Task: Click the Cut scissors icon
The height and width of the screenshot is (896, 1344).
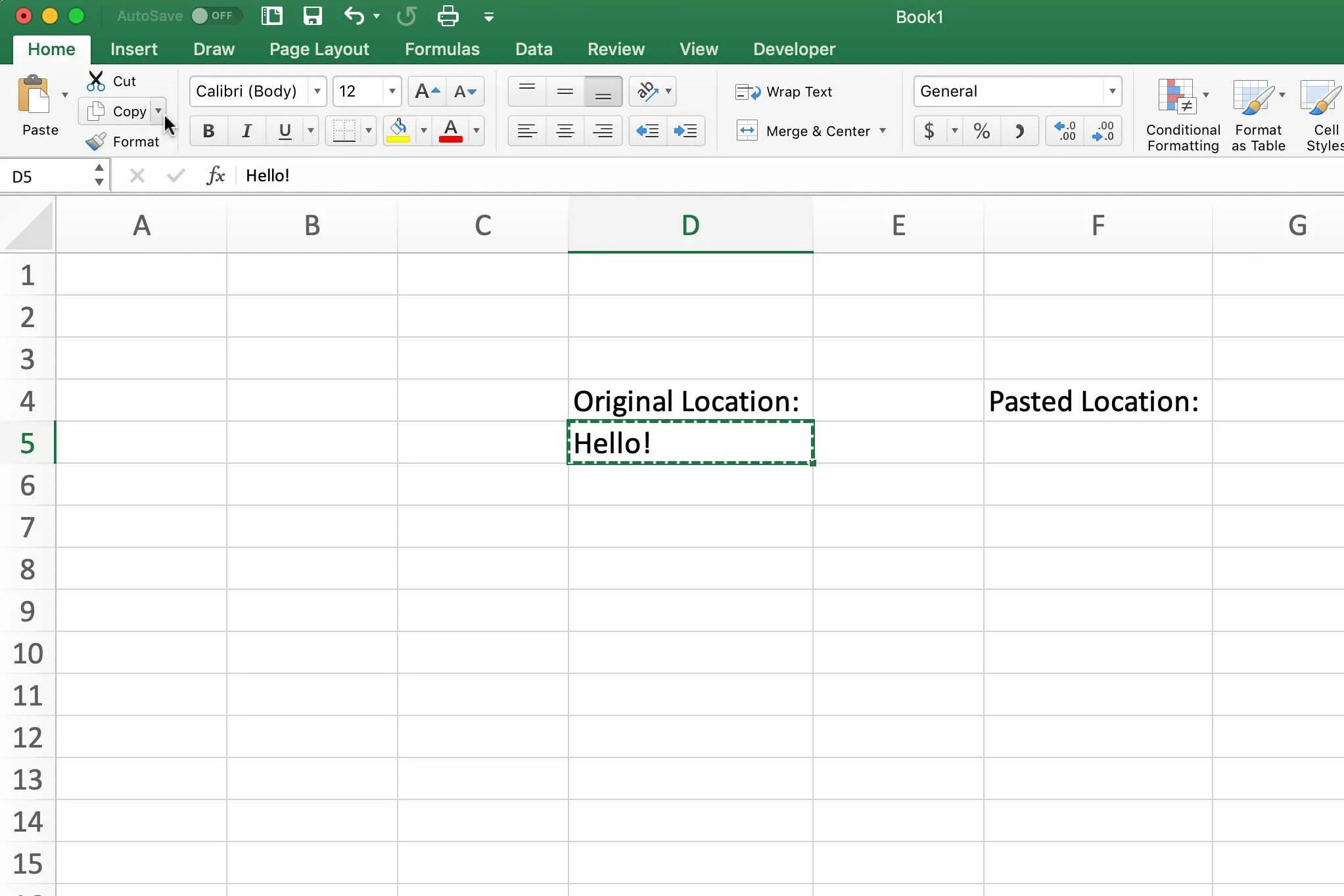Action: pos(96,81)
